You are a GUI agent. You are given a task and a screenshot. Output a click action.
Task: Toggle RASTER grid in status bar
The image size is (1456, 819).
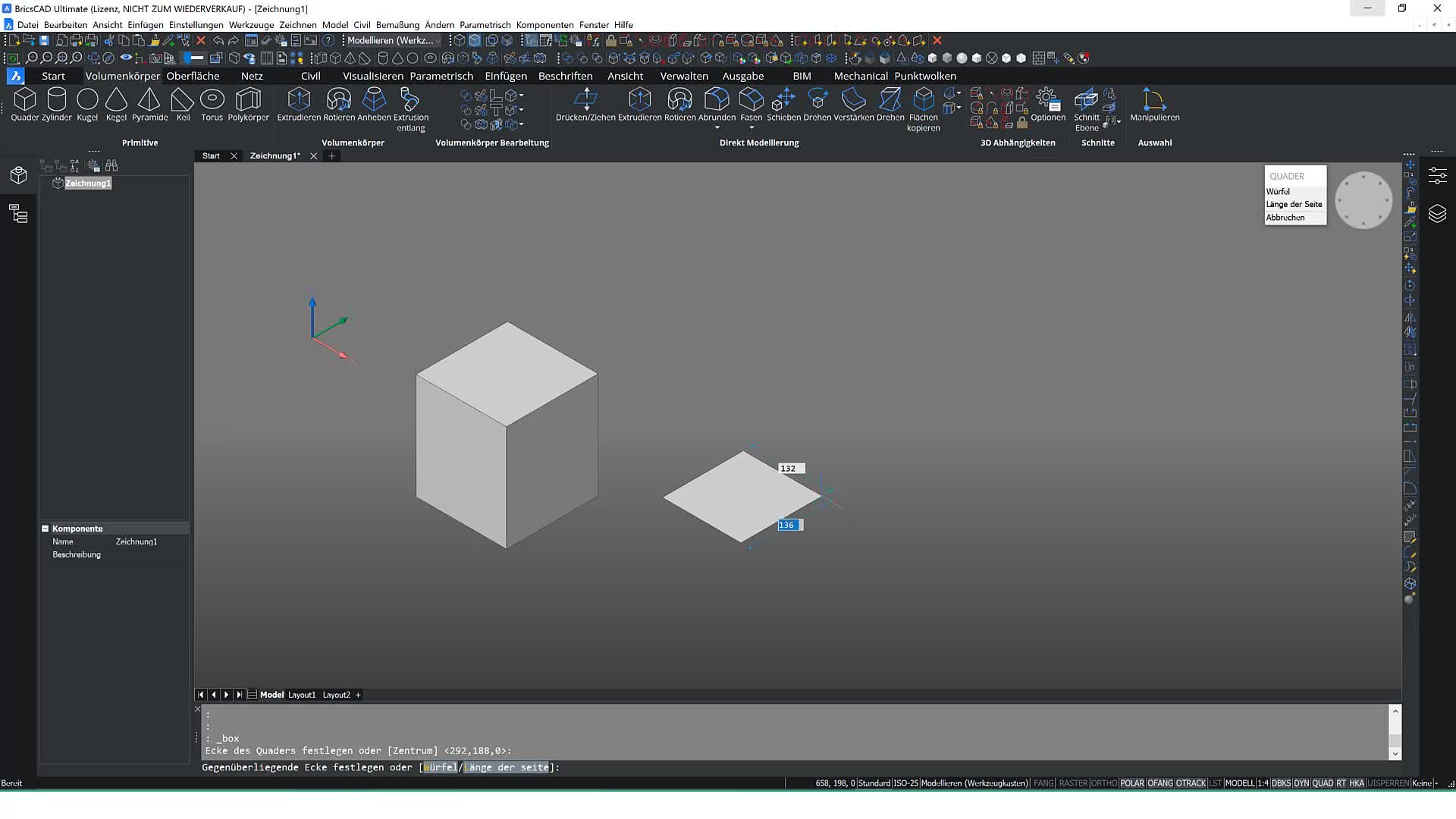pyautogui.click(x=1073, y=783)
